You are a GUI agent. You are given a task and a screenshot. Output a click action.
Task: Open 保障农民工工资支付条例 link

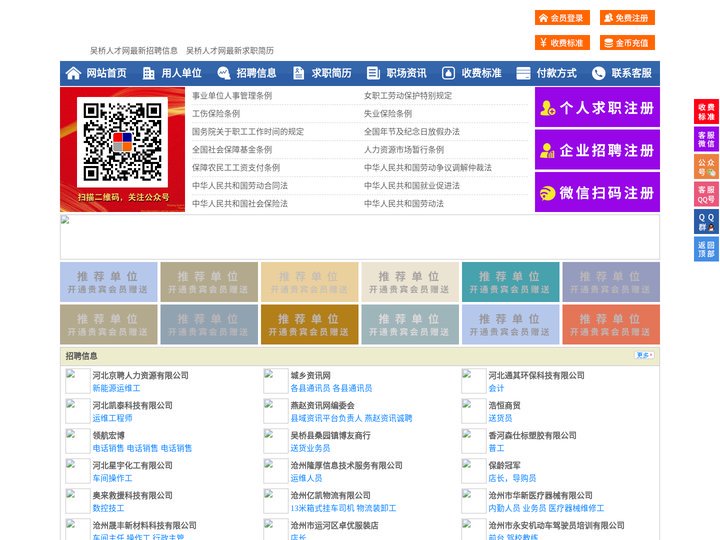pyautogui.click(x=236, y=167)
